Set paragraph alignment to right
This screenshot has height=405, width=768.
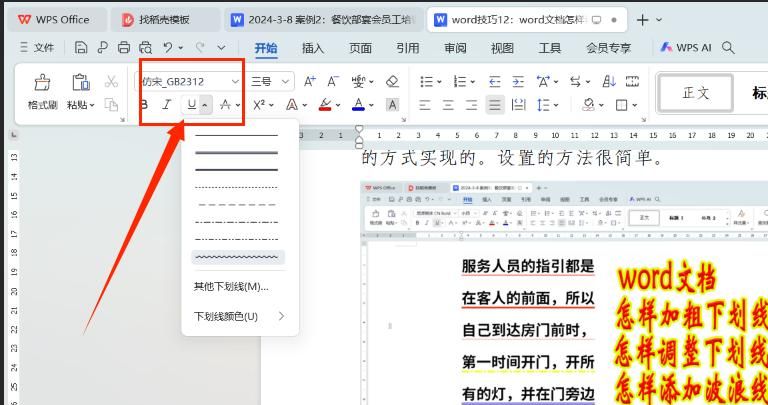click(x=471, y=104)
